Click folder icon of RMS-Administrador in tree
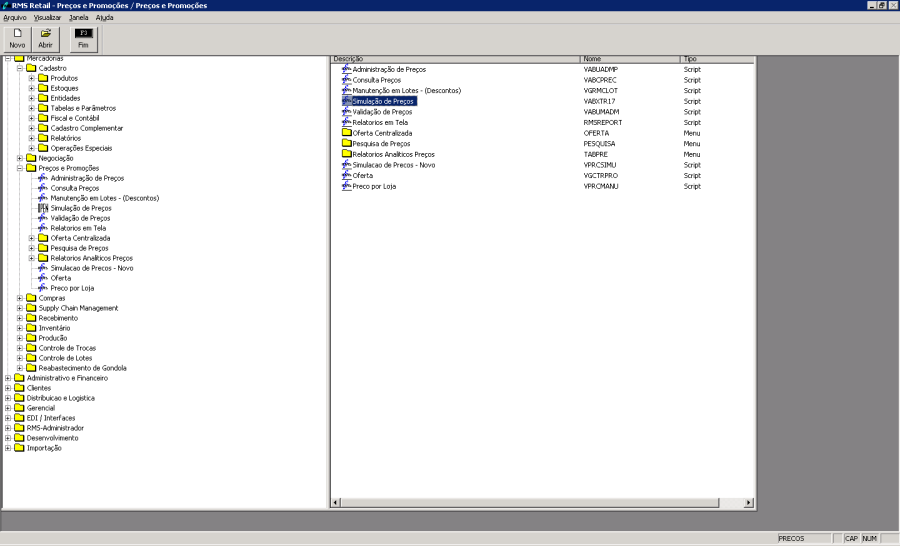The image size is (900, 546). click(20, 428)
